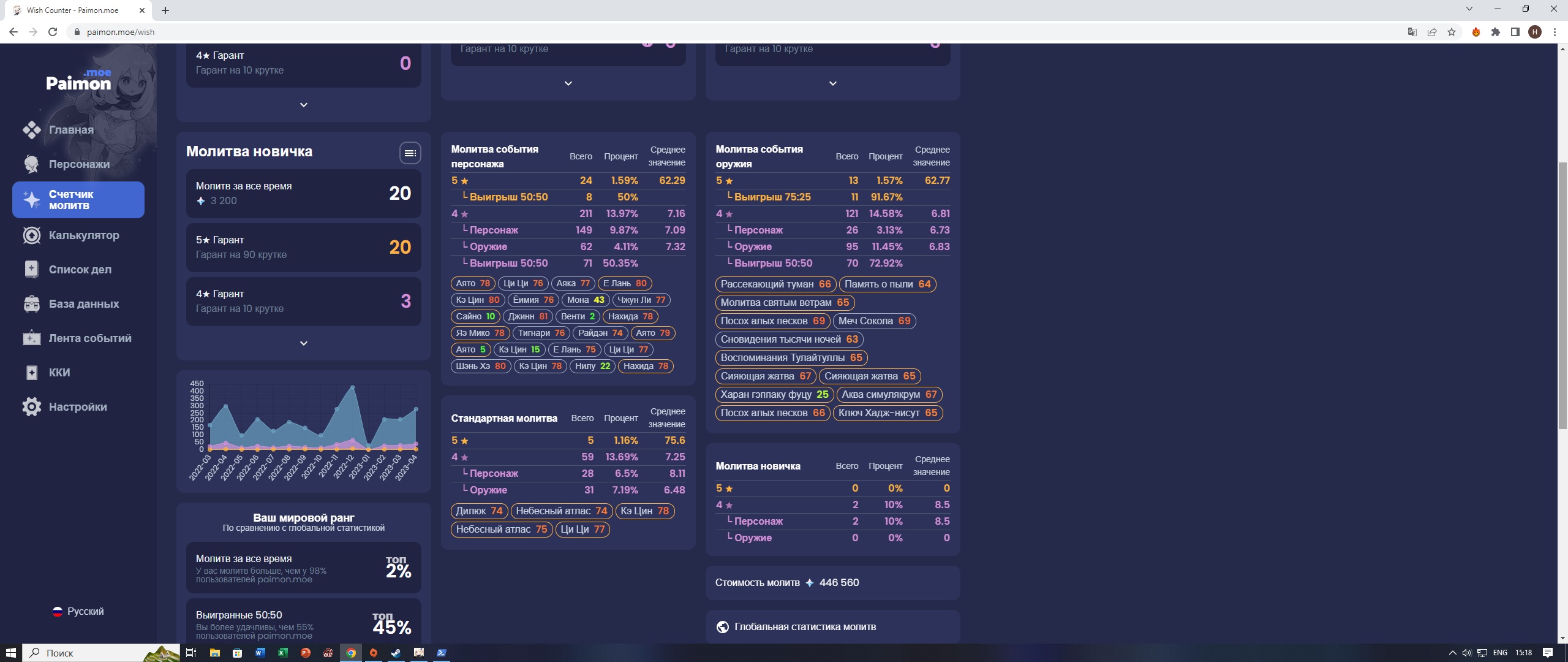Open the Список дел sidebar icon
This screenshot has width=1568, height=662.
coord(32,269)
